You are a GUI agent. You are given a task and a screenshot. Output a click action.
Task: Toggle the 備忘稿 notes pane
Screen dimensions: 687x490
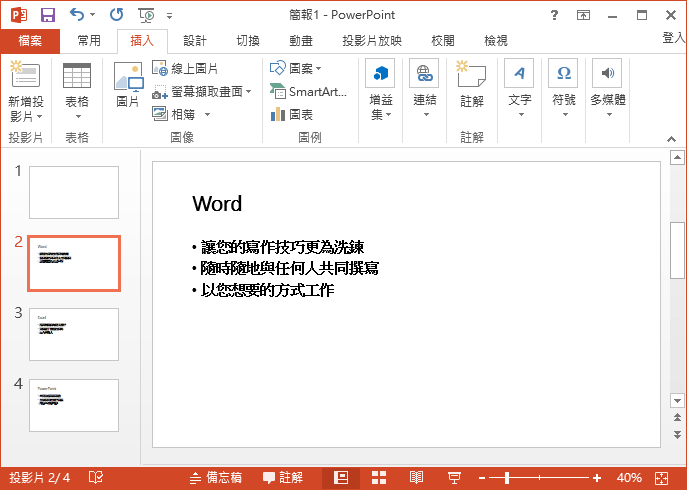click(215, 478)
